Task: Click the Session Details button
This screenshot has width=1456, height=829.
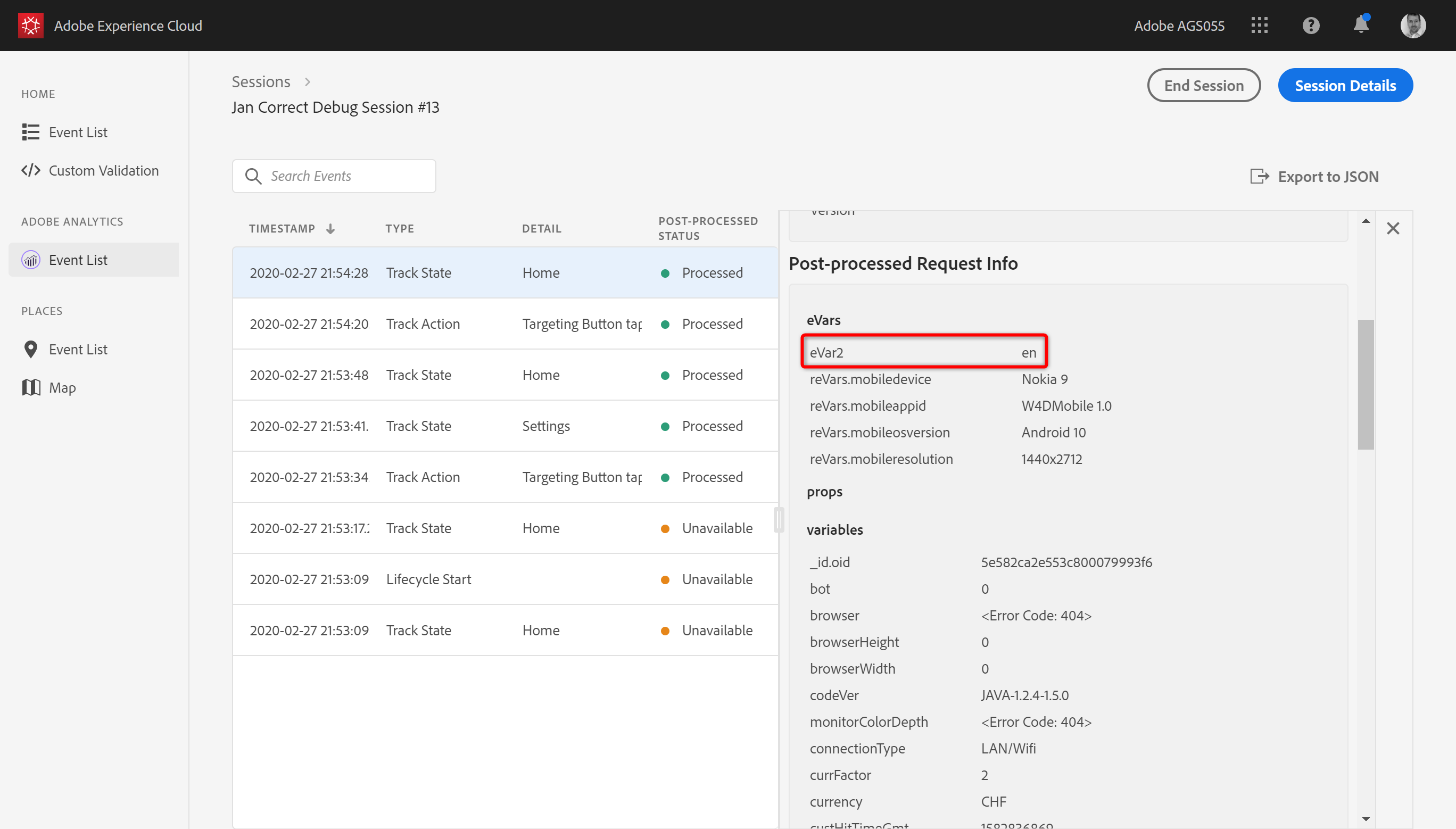Action: click(x=1344, y=86)
